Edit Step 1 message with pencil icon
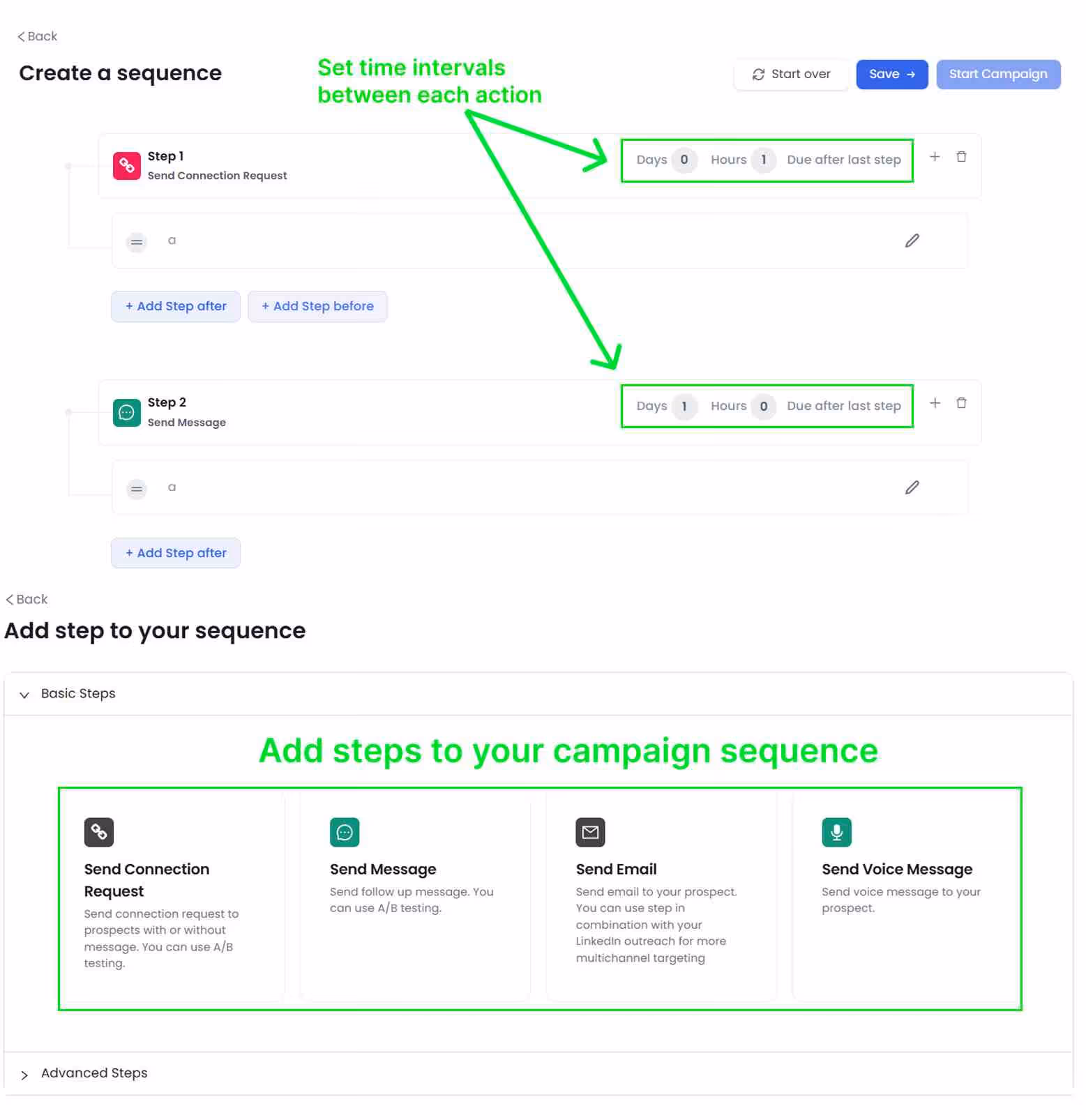Image resolution: width=1086 pixels, height=1120 pixels. pos(912,241)
